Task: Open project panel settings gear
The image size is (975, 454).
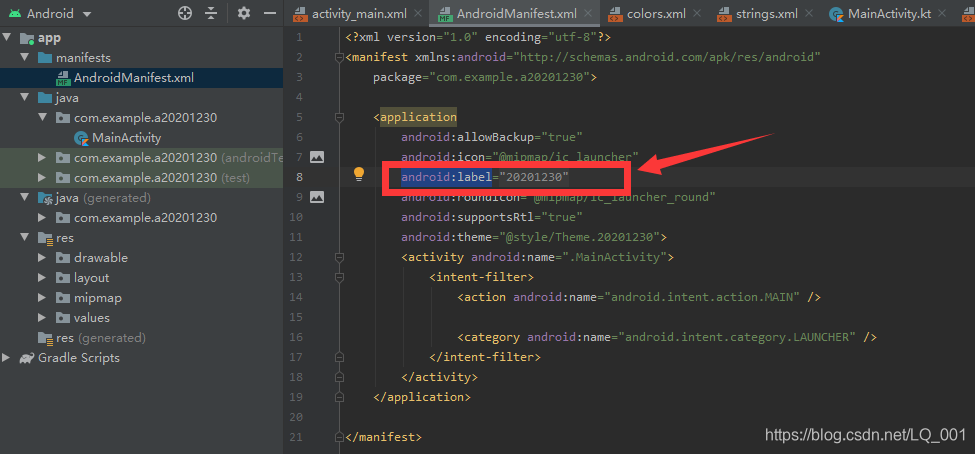Action: coord(244,13)
